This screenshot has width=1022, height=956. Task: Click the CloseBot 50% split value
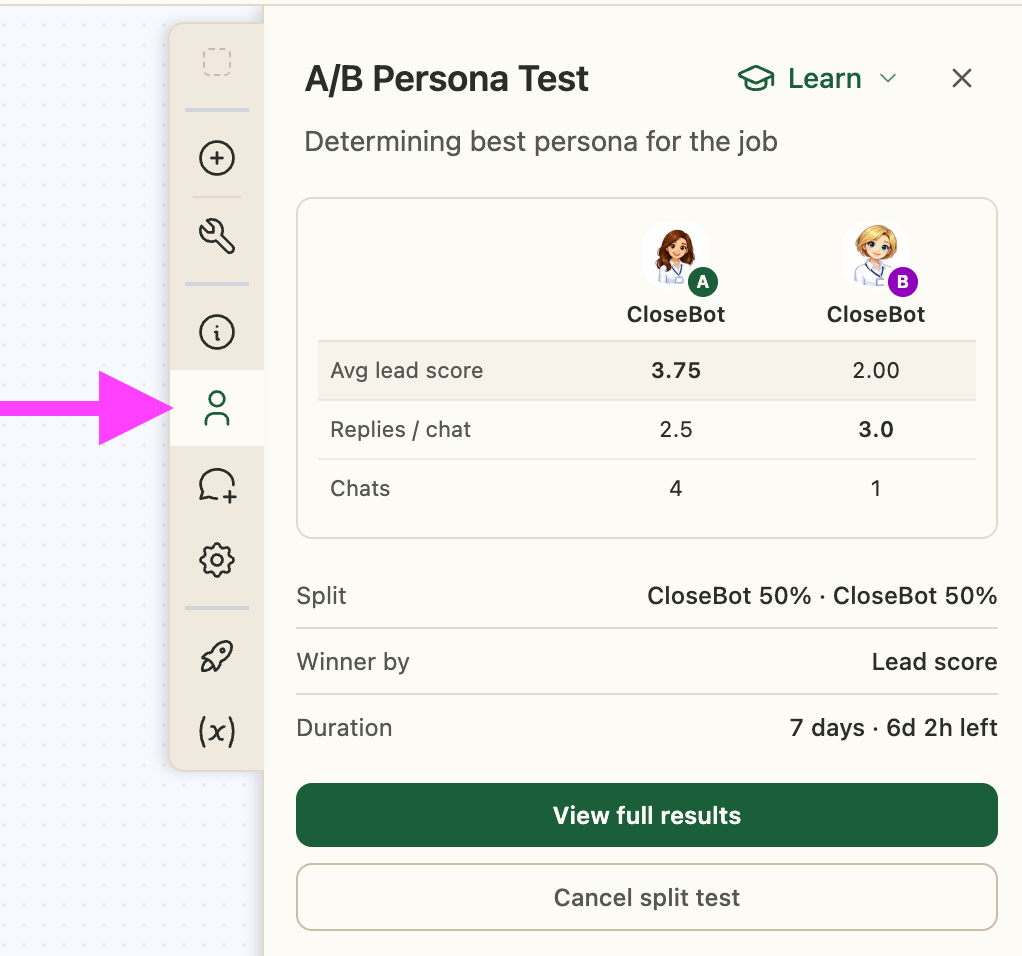pyautogui.click(x=822, y=596)
